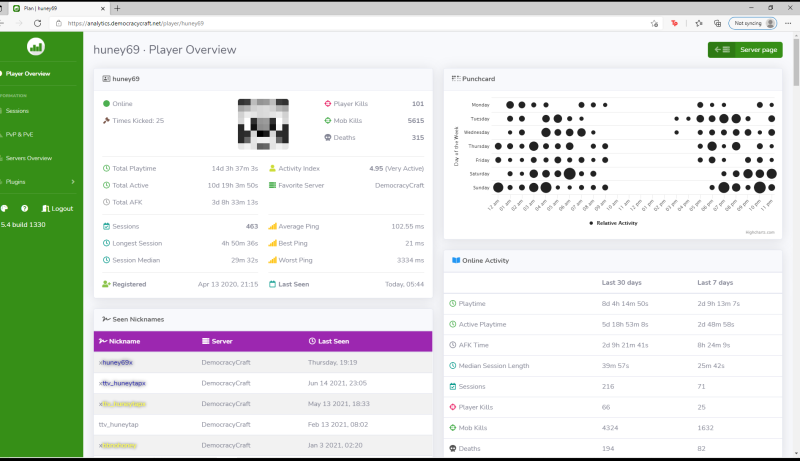Open a new browser tab
This screenshot has height=461, width=800.
117,8
